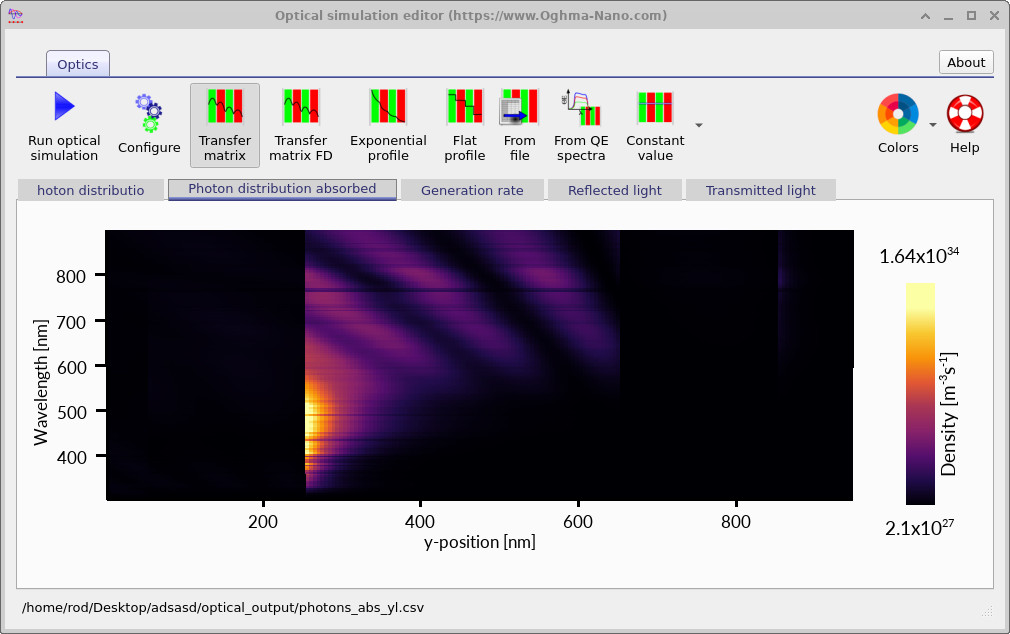Expand the optical model toolbar overflow arrow
The width and height of the screenshot is (1010, 634).
699,125
